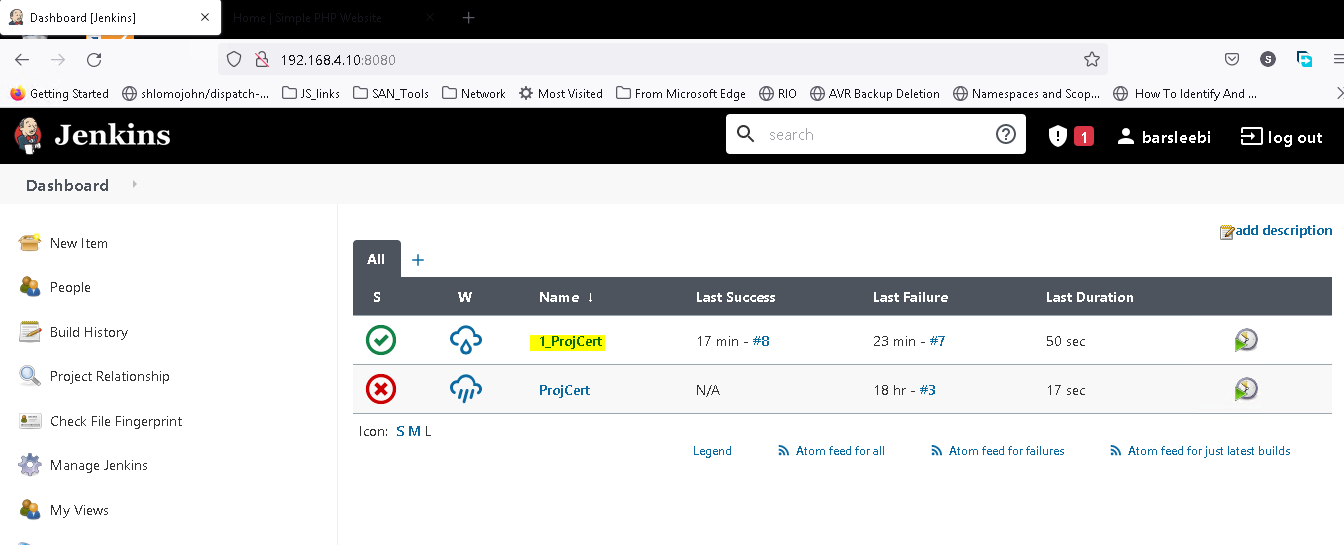Open the Network bookmark folder

coord(473,93)
